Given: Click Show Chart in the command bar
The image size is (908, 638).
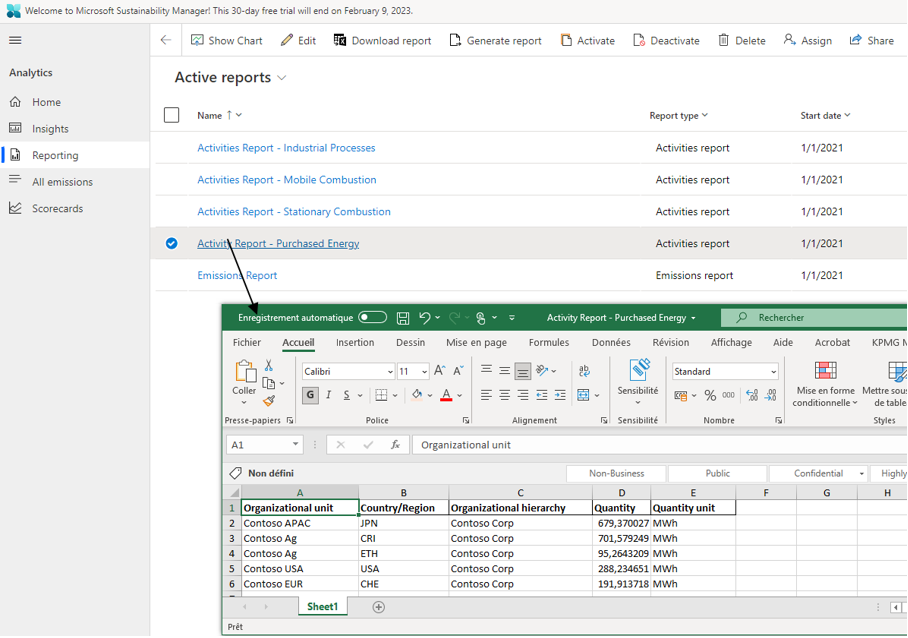Looking at the screenshot, I should [x=227, y=41].
